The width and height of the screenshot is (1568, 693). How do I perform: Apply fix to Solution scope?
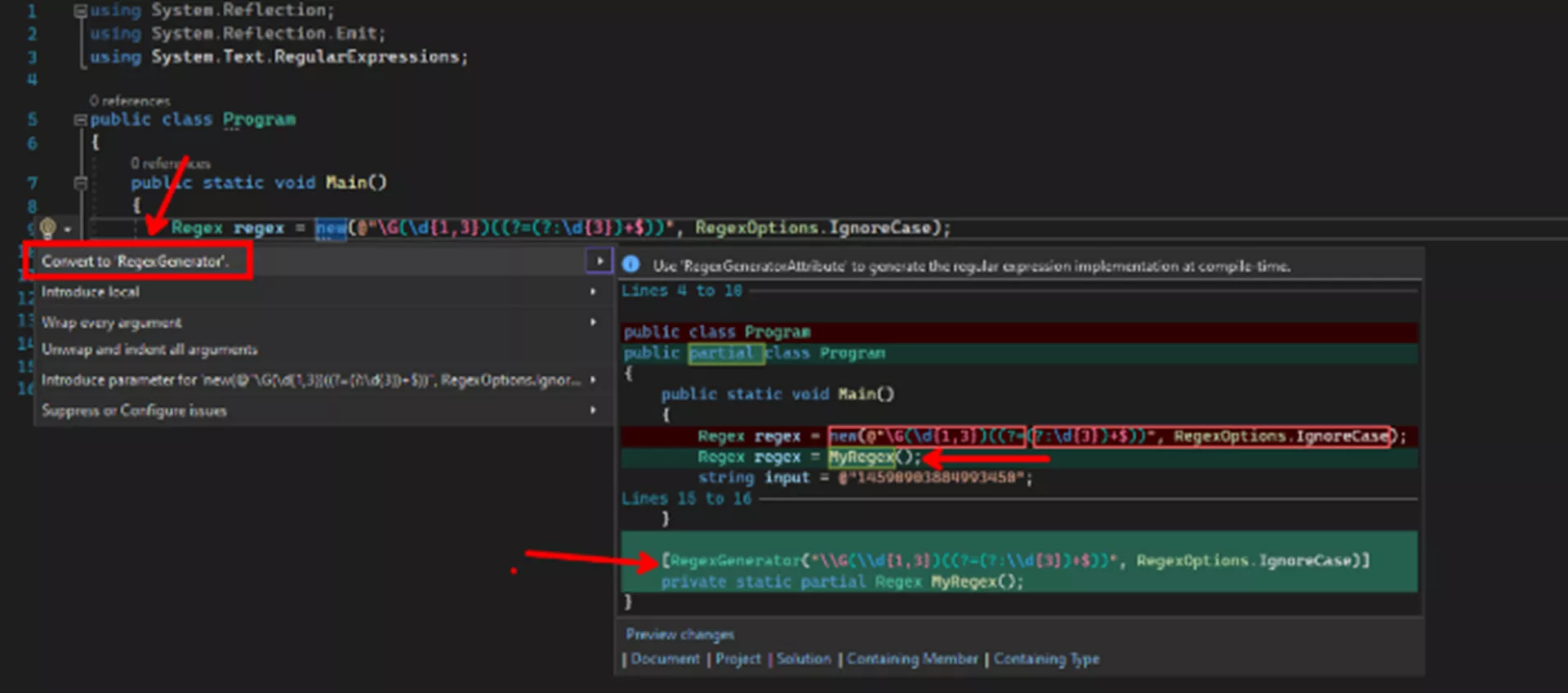(804, 659)
